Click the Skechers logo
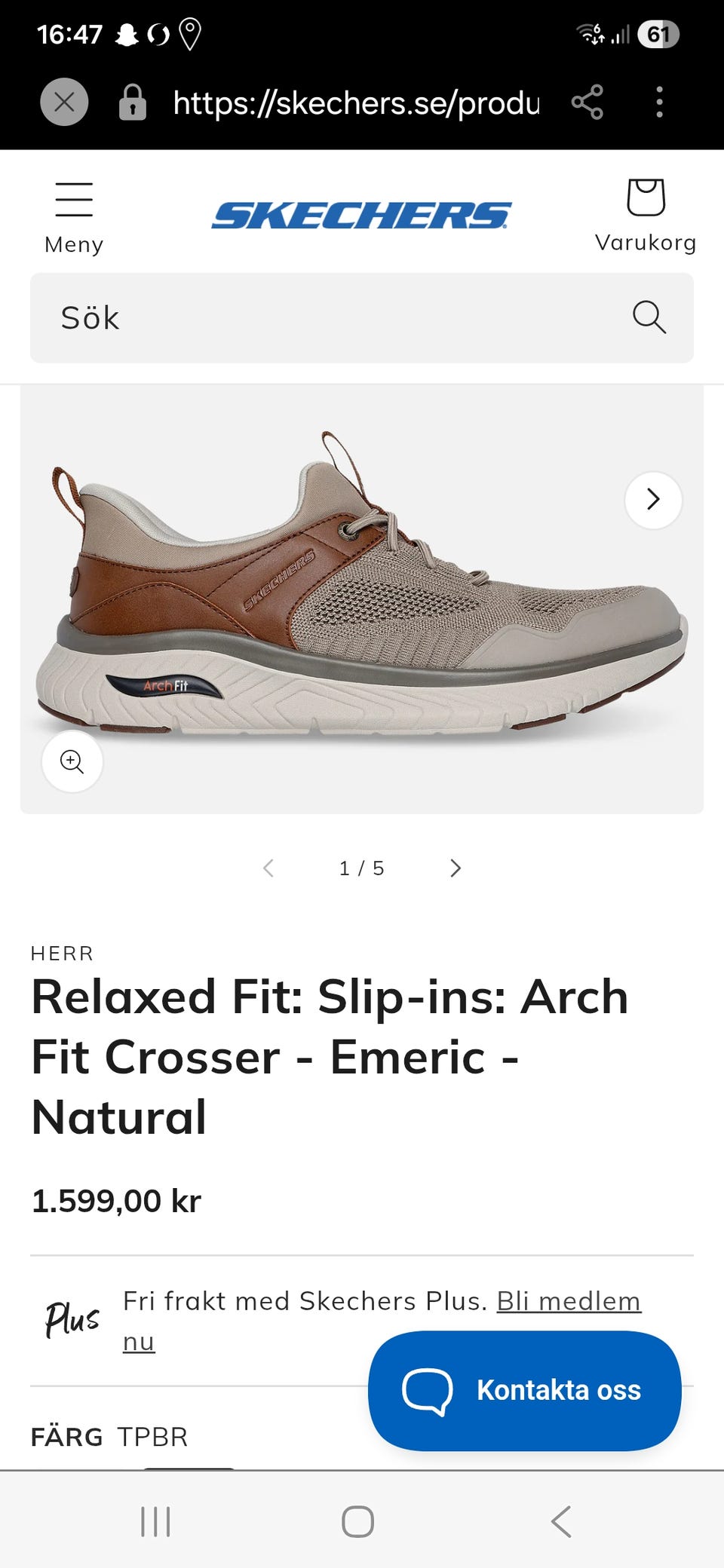Viewport: 724px width, 1568px height. tap(361, 216)
